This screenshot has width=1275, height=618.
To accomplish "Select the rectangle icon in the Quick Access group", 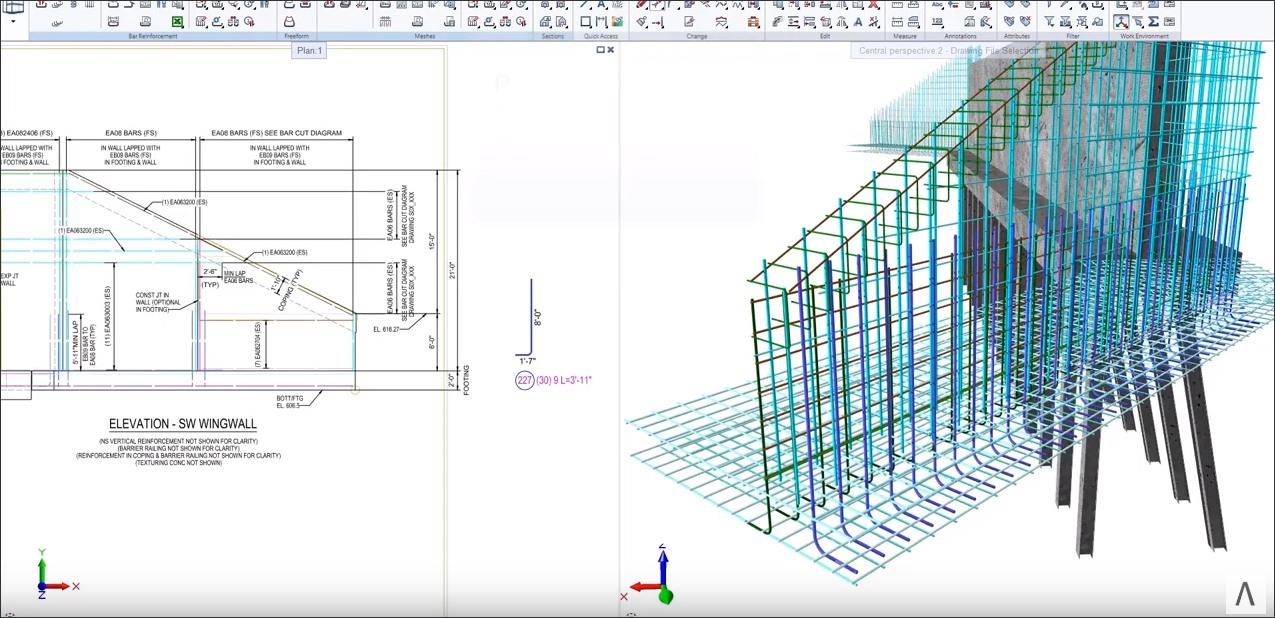I will tap(585, 22).
